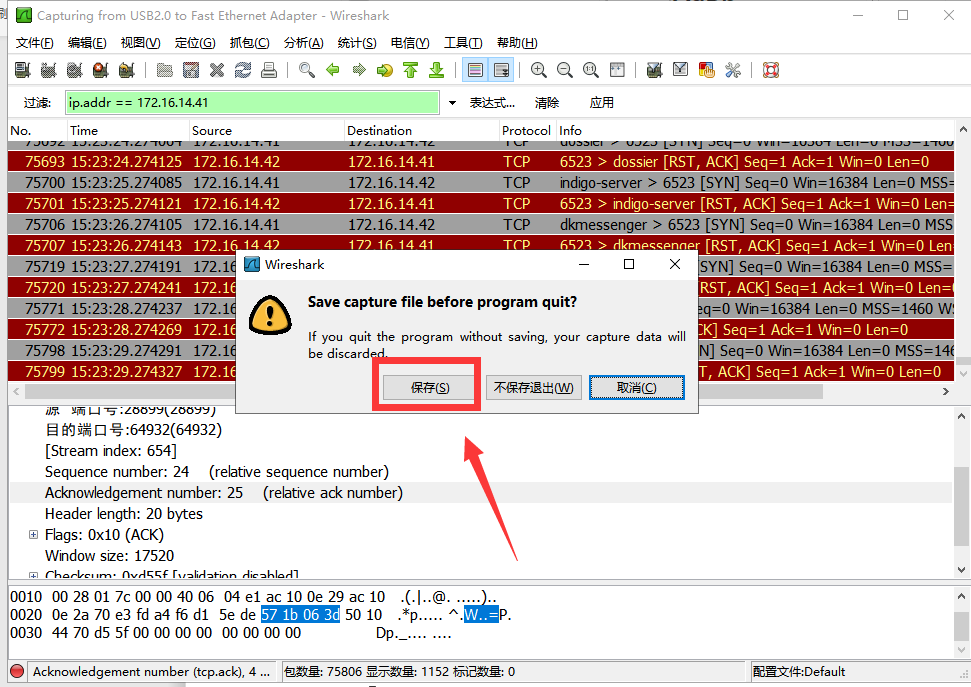The height and width of the screenshot is (687, 971).
Task: Start a new live capture
Action: 75,70
